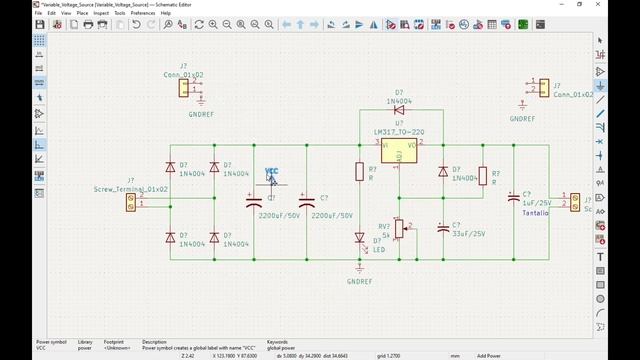Screen dimensions: 640x360
Task: Open Find and Replace
Action: pos(182,24)
